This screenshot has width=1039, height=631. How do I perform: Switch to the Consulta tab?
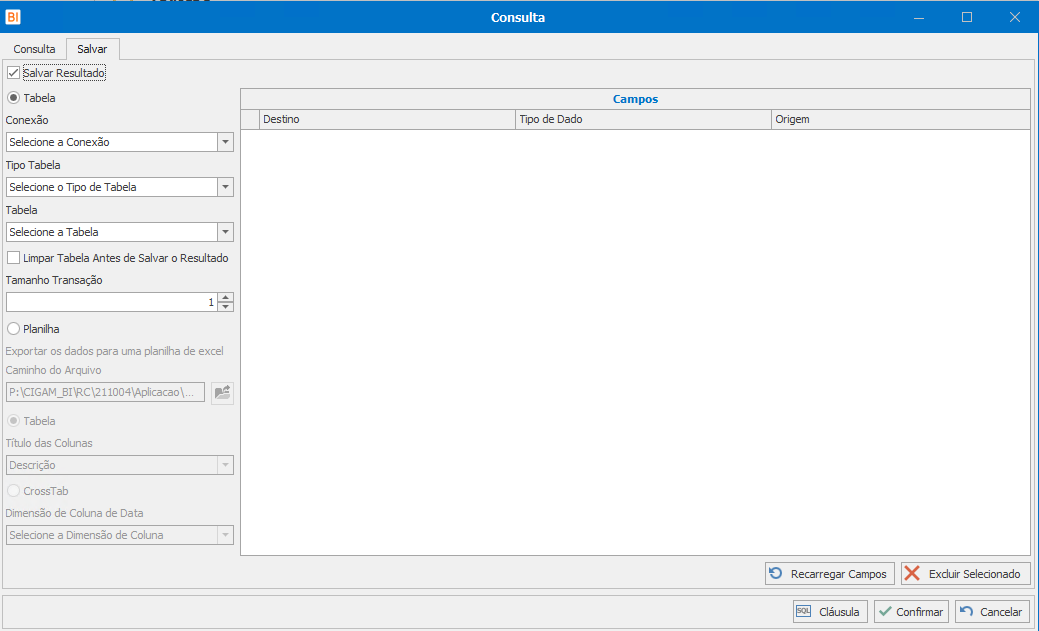pos(34,49)
